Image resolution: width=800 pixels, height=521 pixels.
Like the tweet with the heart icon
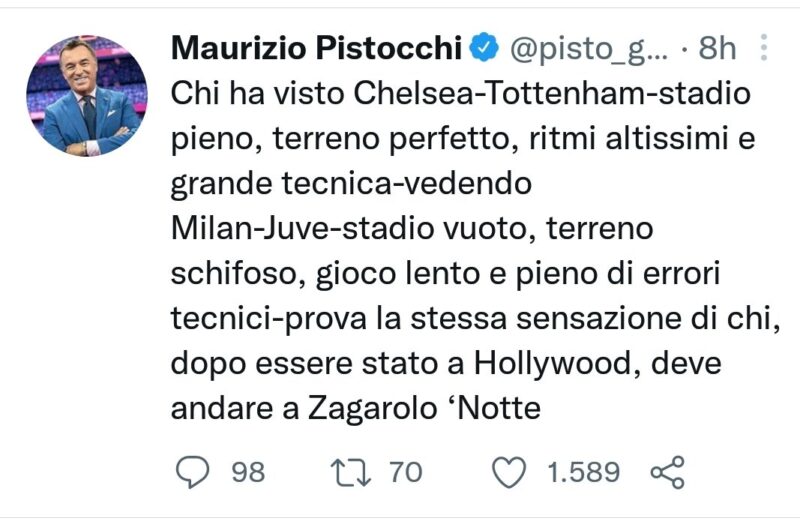tap(509, 472)
